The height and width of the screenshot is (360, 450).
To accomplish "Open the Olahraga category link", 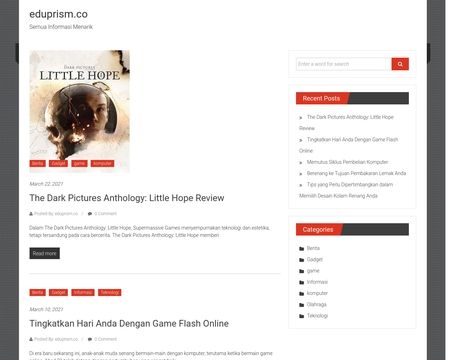I will [x=317, y=305].
